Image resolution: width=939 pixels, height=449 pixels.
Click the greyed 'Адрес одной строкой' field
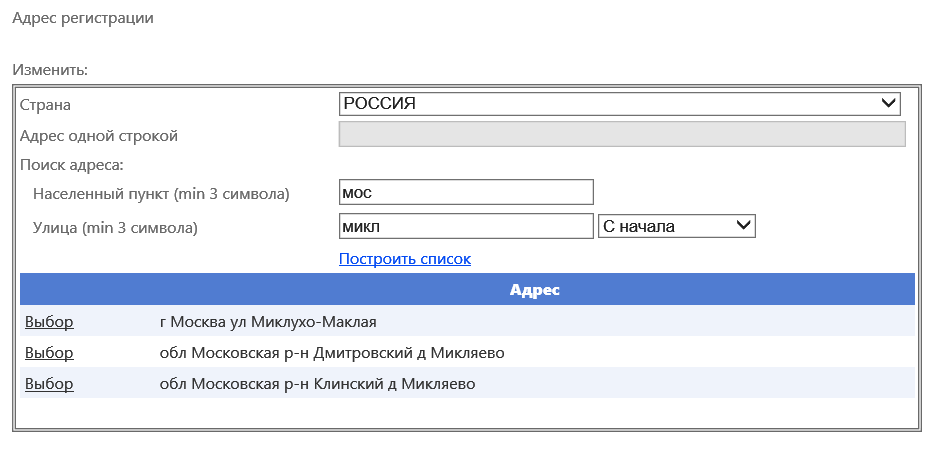[622, 134]
